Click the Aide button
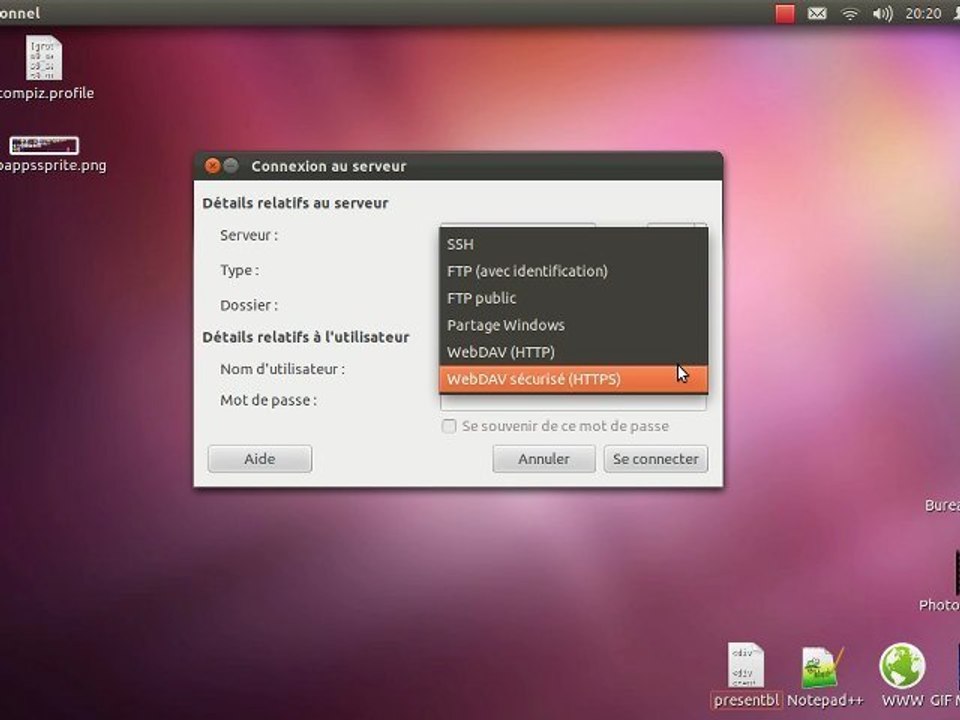This screenshot has width=960, height=720. [x=260, y=459]
